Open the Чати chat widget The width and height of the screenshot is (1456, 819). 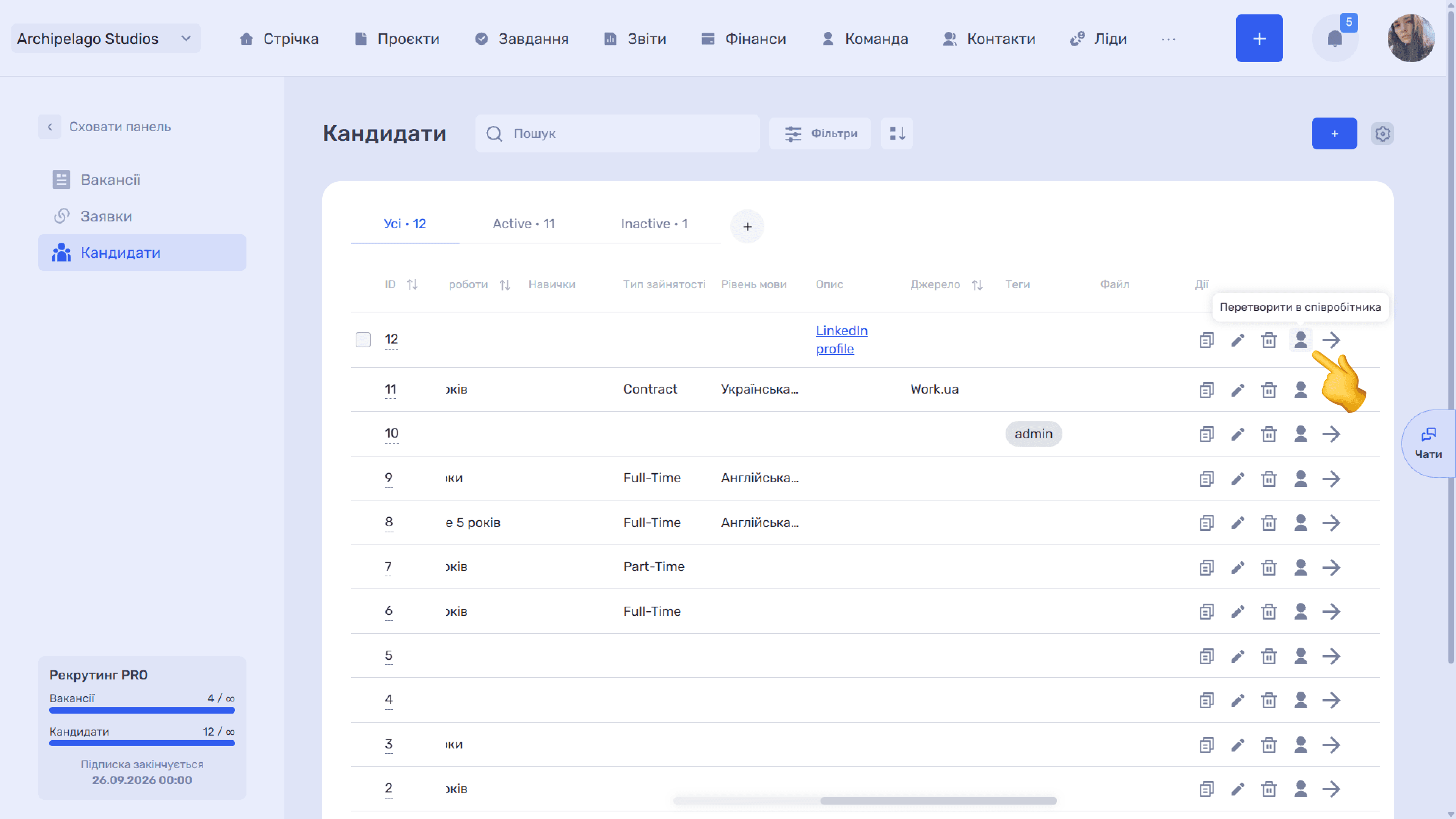1428,443
